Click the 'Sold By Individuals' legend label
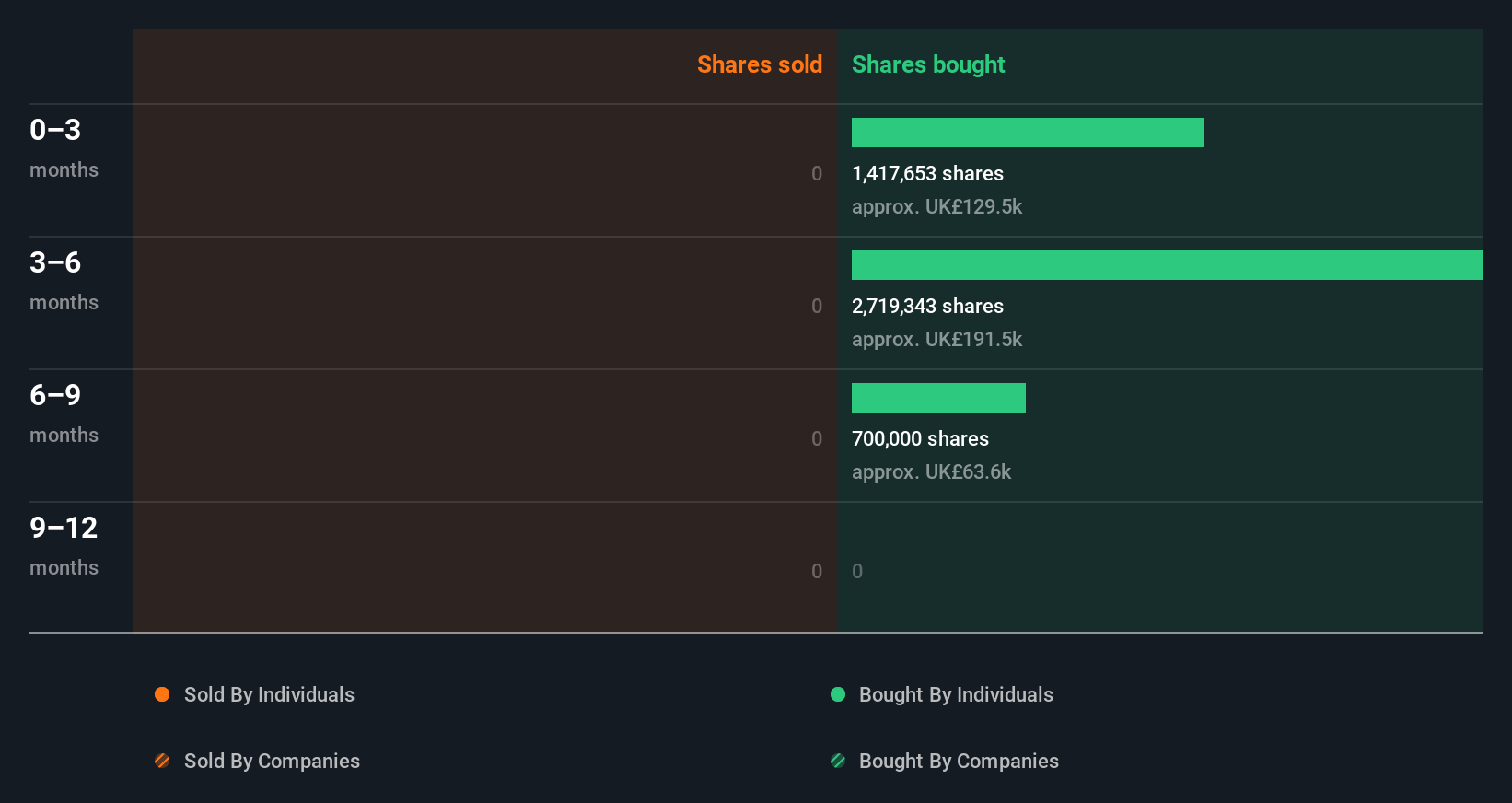 (269, 694)
